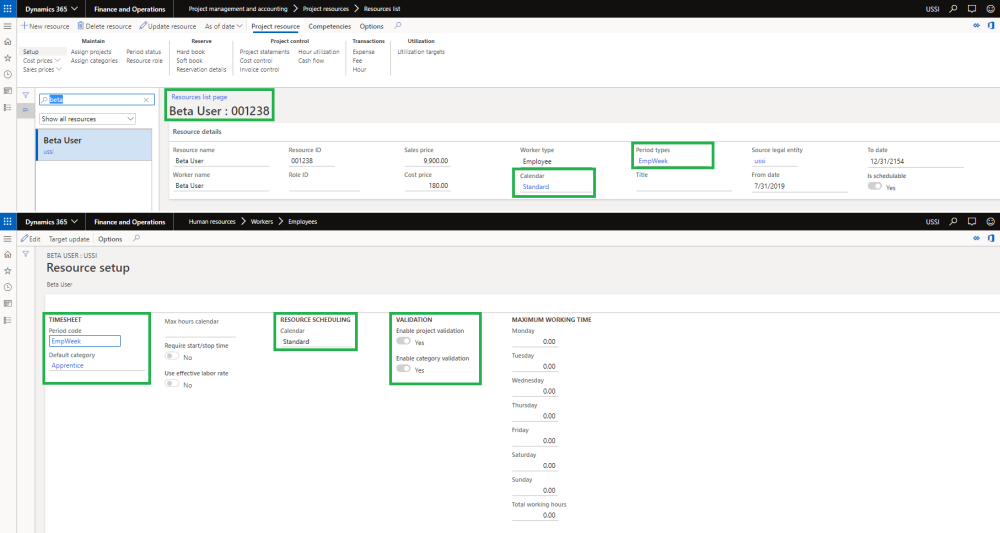Open messages icon in Employees top bar
This screenshot has width=1000, height=533.
[x=971, y=222]
